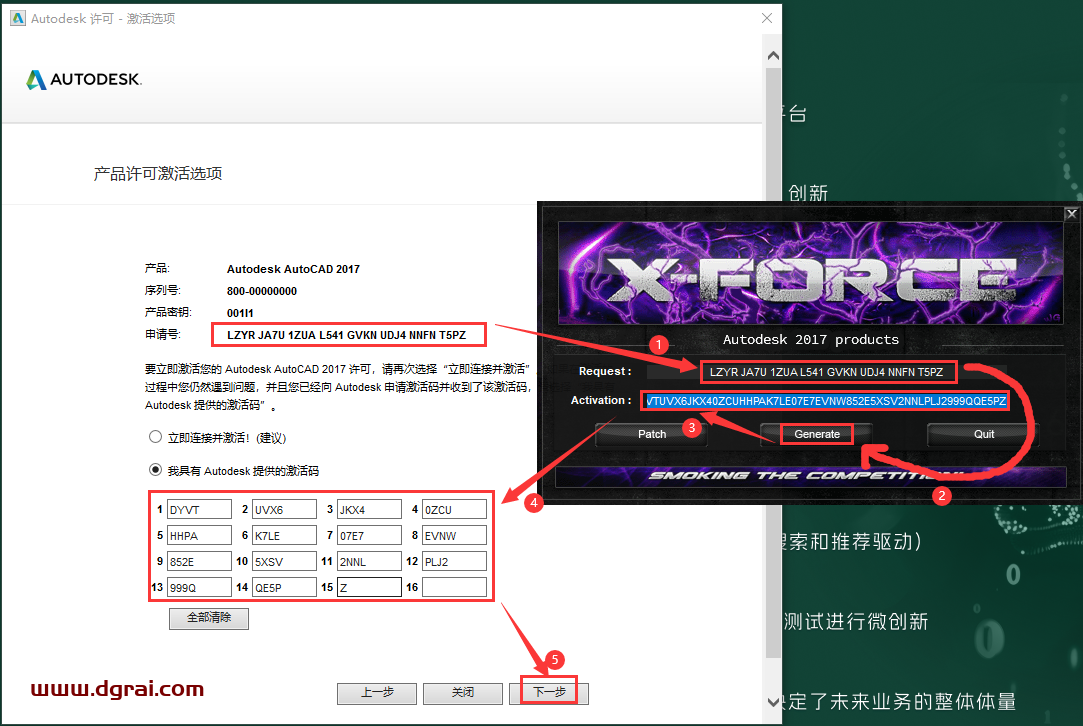Click 'Autodesk 2017 products' label in X-Force
Viewport: 1083px width, 726px height.
(811, 339)
